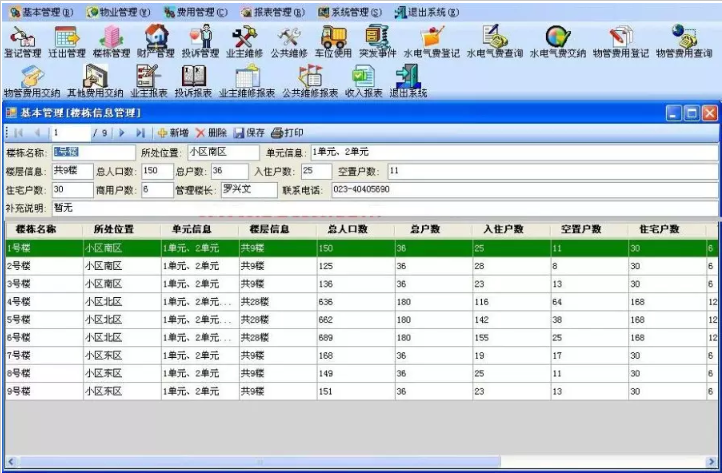Open 楼栋管理 building icon in toolbar

click(111, 41)
